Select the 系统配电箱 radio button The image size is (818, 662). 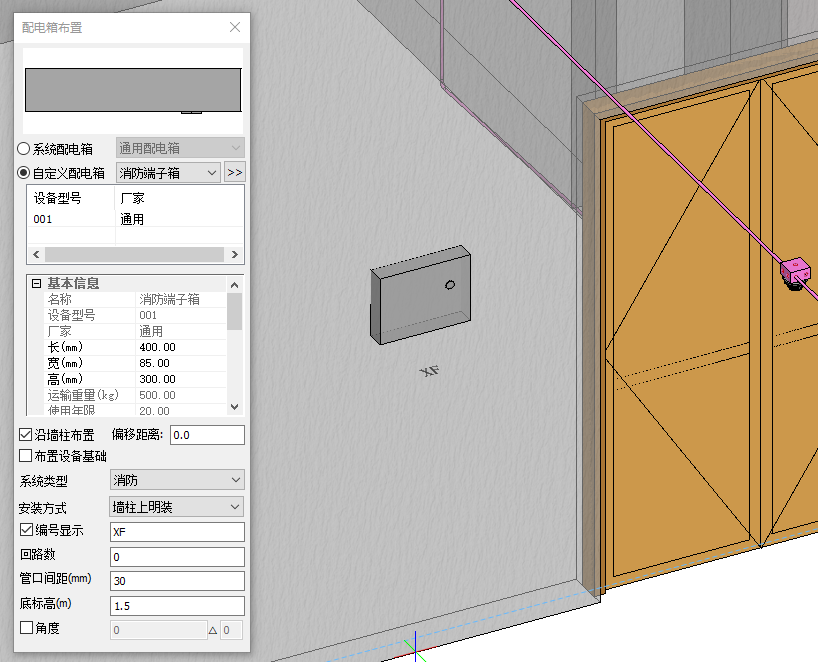click(24, 148)
